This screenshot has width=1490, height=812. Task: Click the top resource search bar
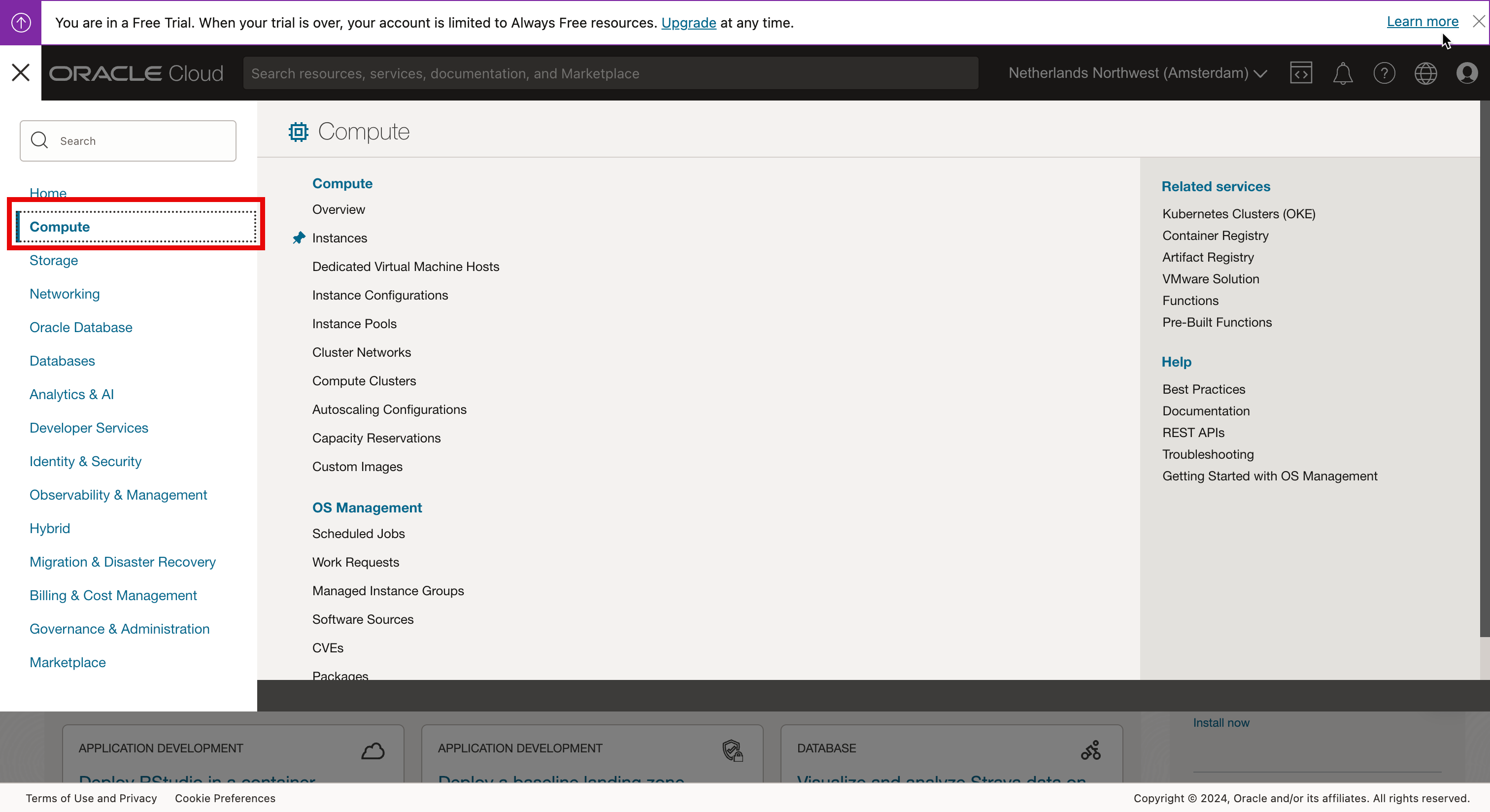click(x=610, y=73)
